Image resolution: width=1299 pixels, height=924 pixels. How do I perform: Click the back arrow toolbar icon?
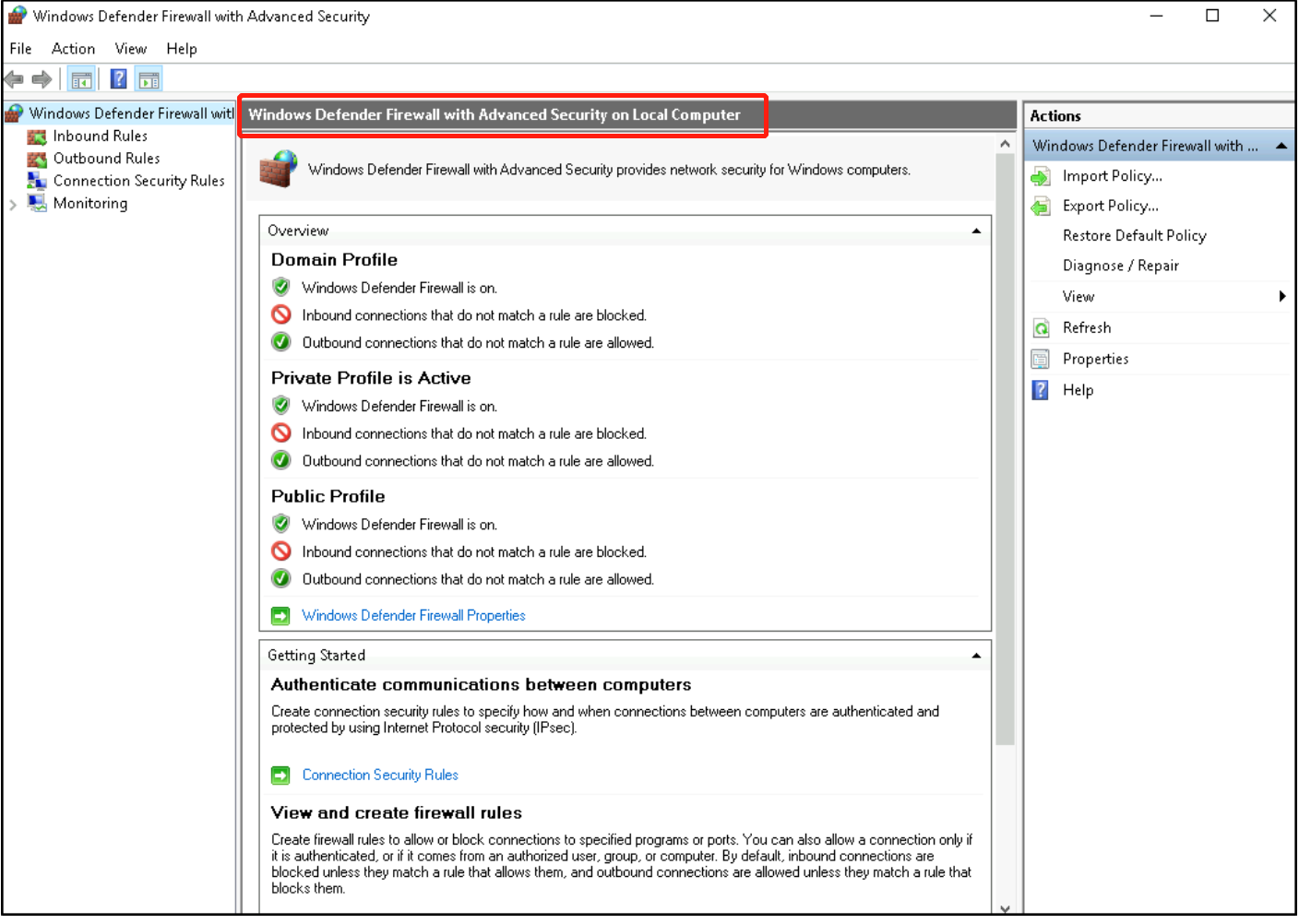pos(14,80)
